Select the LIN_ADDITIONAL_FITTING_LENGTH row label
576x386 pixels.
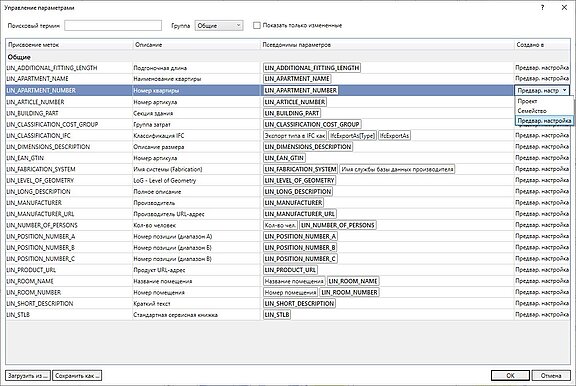click(x=52, y=68)
